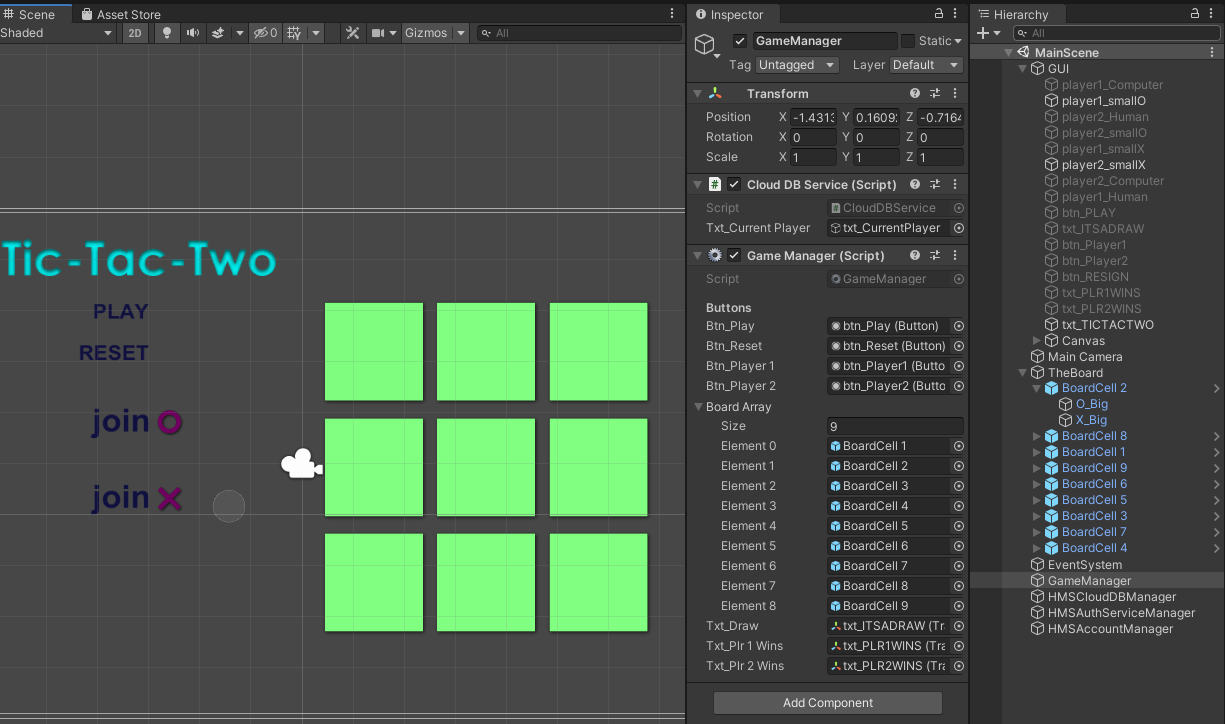Screen dimensions: 1225x724
Task: Toggle scene lighting in the Scene view
Action: pos(167,32)
